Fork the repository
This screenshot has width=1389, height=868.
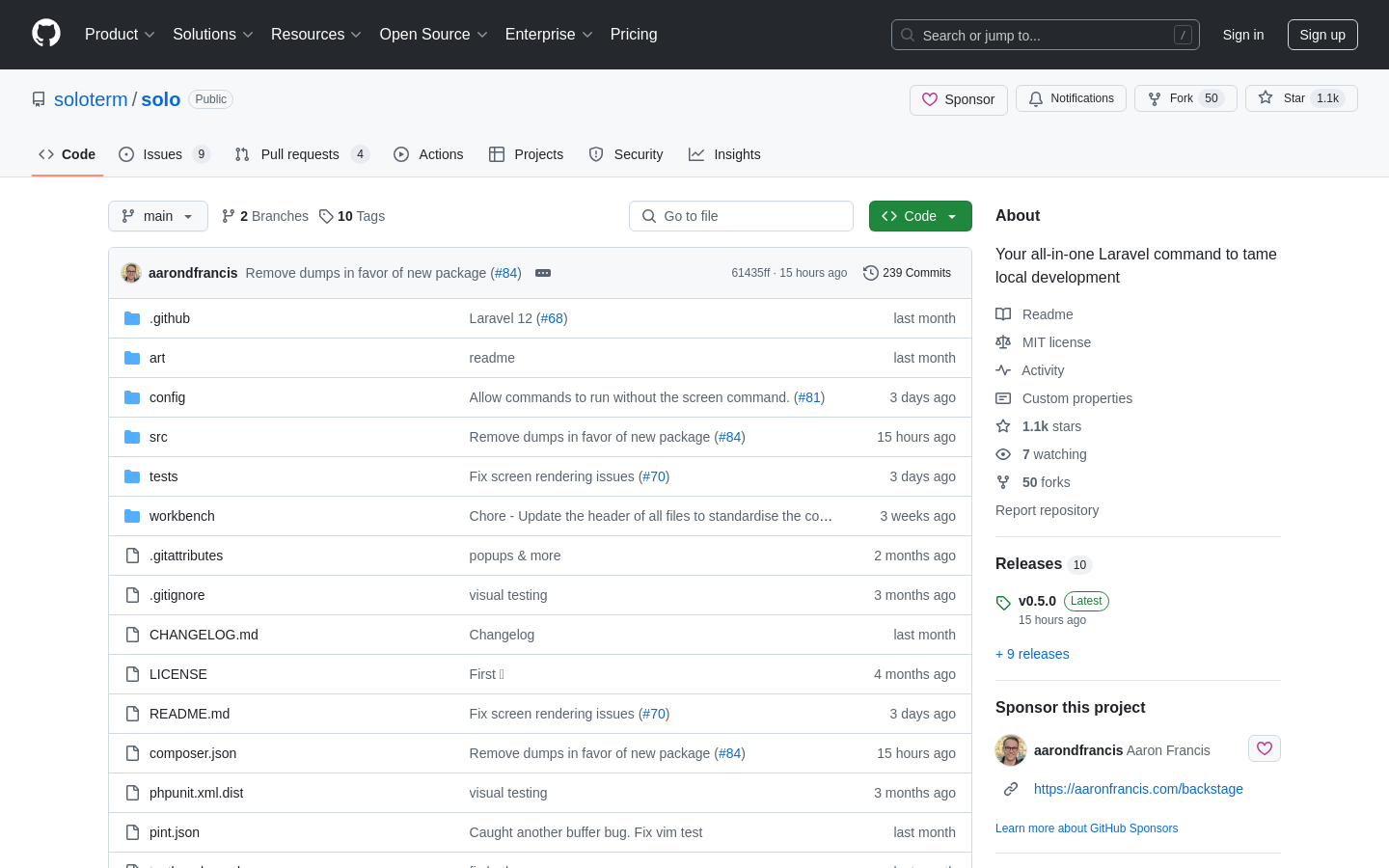pos(1185,98)
